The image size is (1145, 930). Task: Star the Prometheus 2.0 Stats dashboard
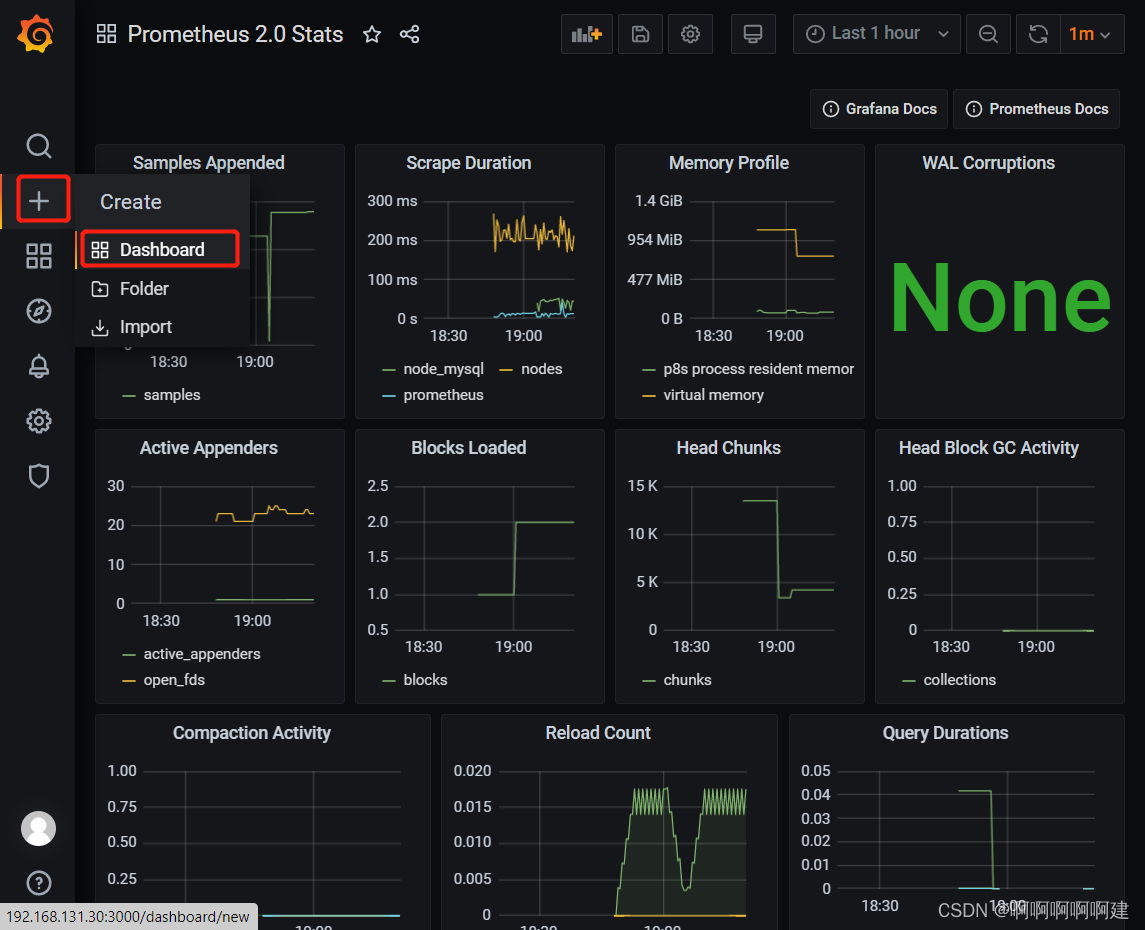372,35
